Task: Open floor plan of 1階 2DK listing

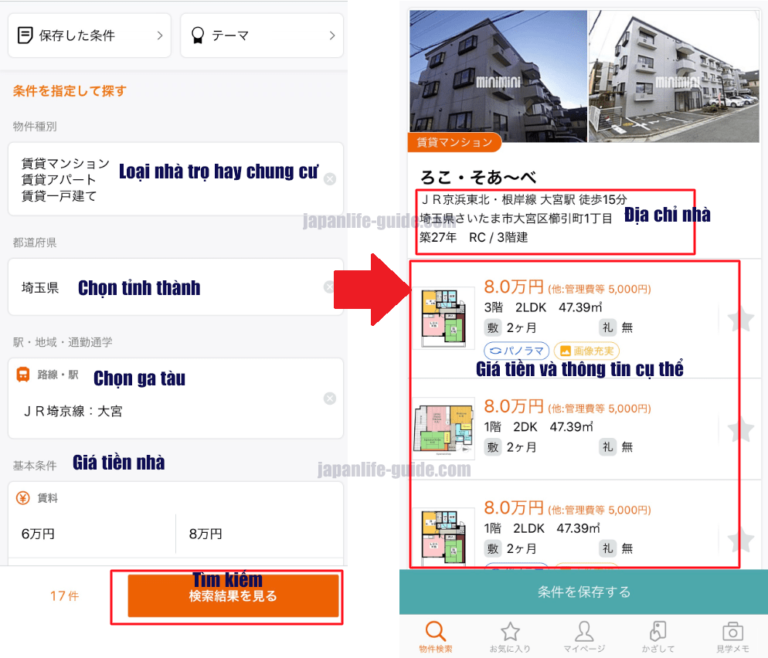Action: 444,429
